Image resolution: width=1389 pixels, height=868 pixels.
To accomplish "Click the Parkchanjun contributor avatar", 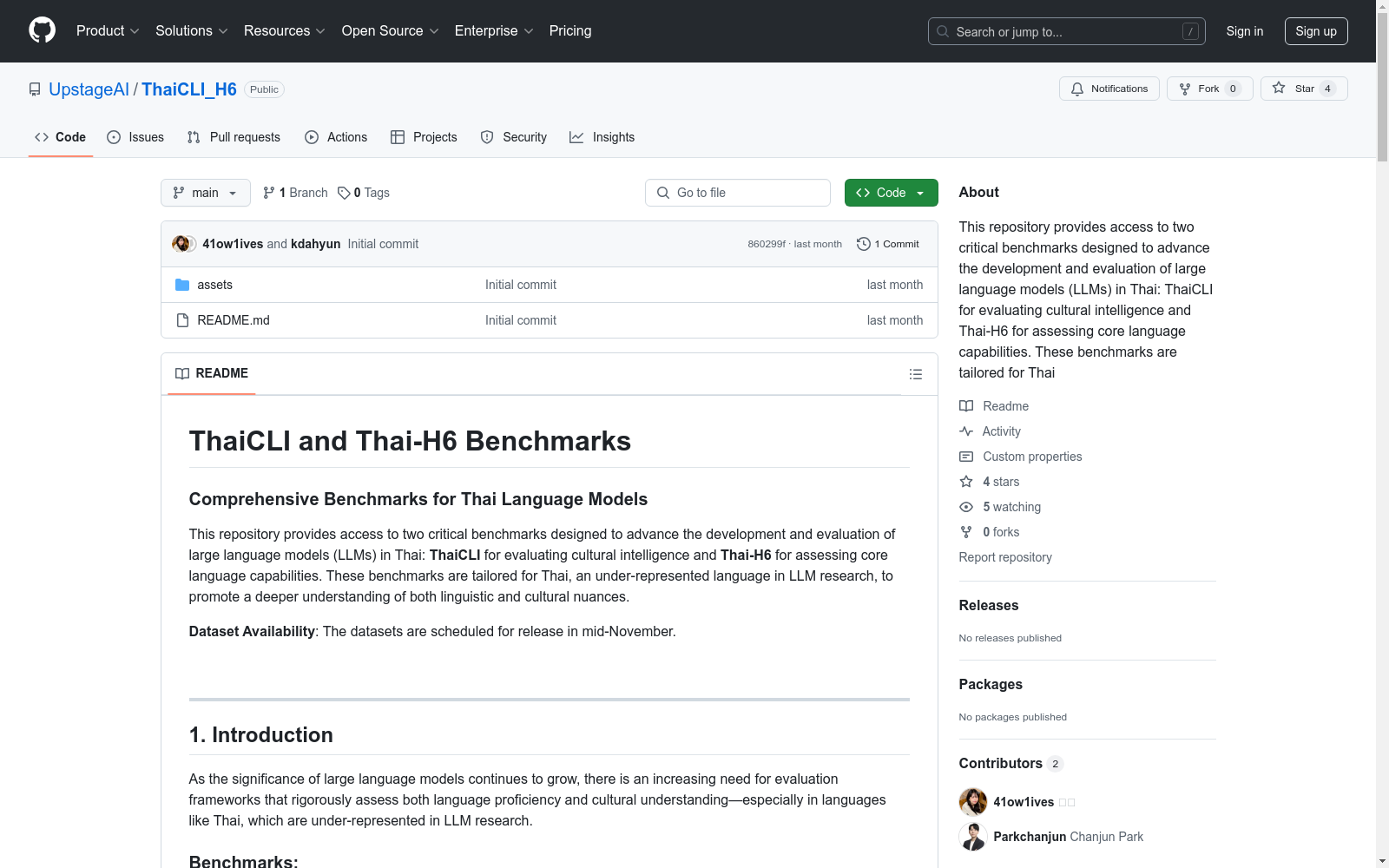I will [973, 837].
